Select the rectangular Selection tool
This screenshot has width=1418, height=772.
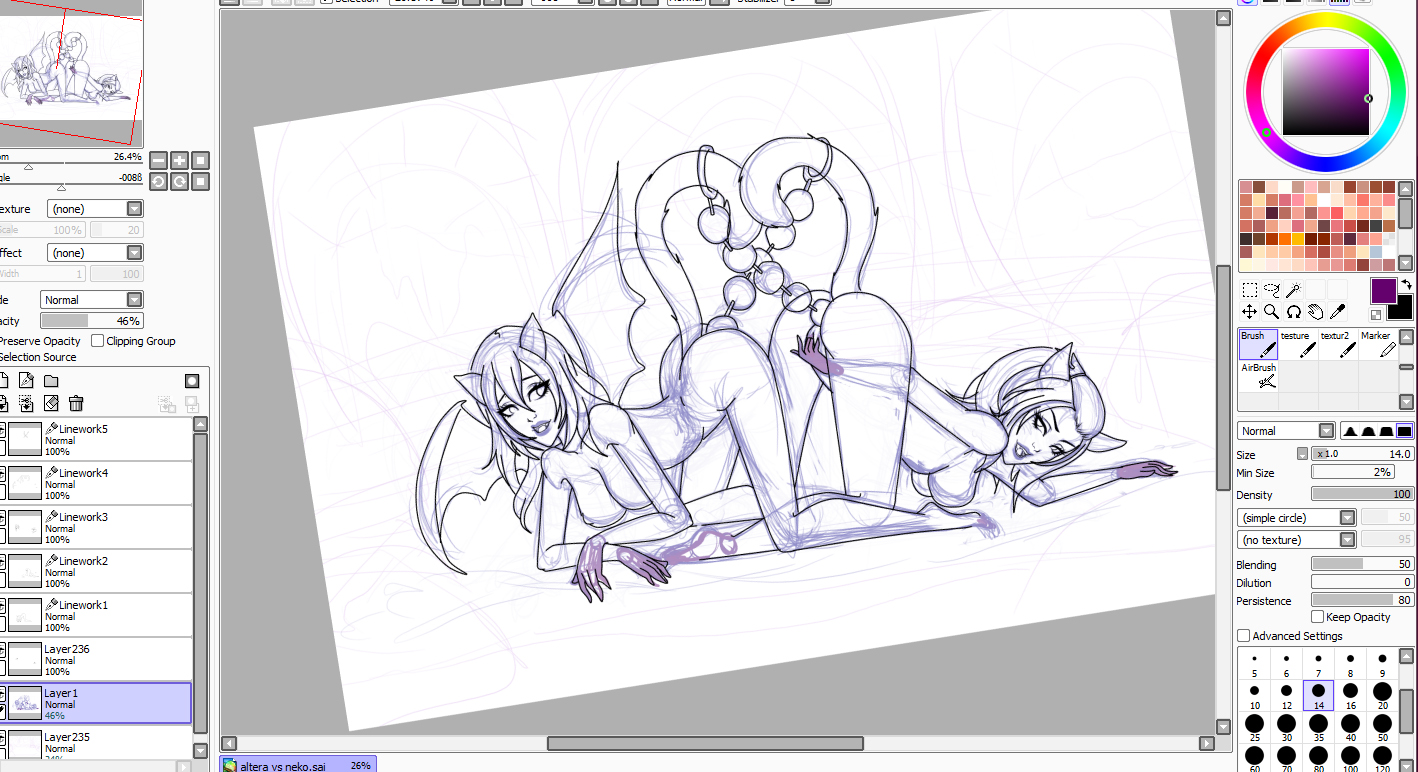click(x=1250, y=291)
